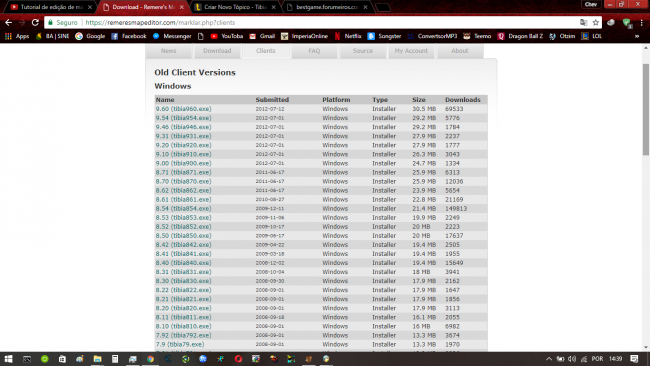This screenshot has height=366, width=650.
Task: Open the Apps bookmarks shortcut
Action: click(x=17, y=36)
